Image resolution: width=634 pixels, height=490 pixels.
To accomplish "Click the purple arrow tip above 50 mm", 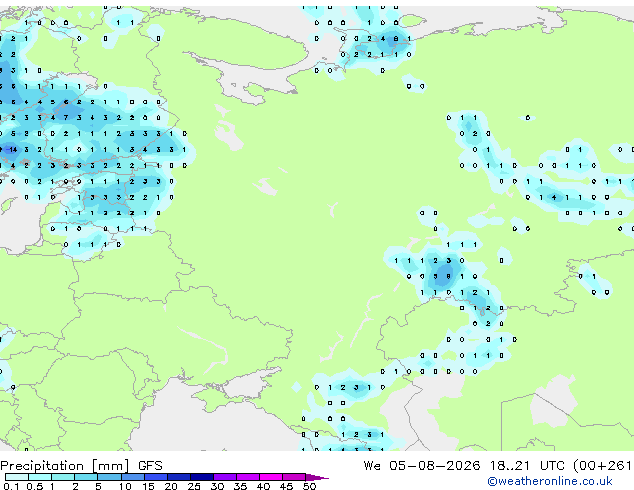I will [317, 477].
